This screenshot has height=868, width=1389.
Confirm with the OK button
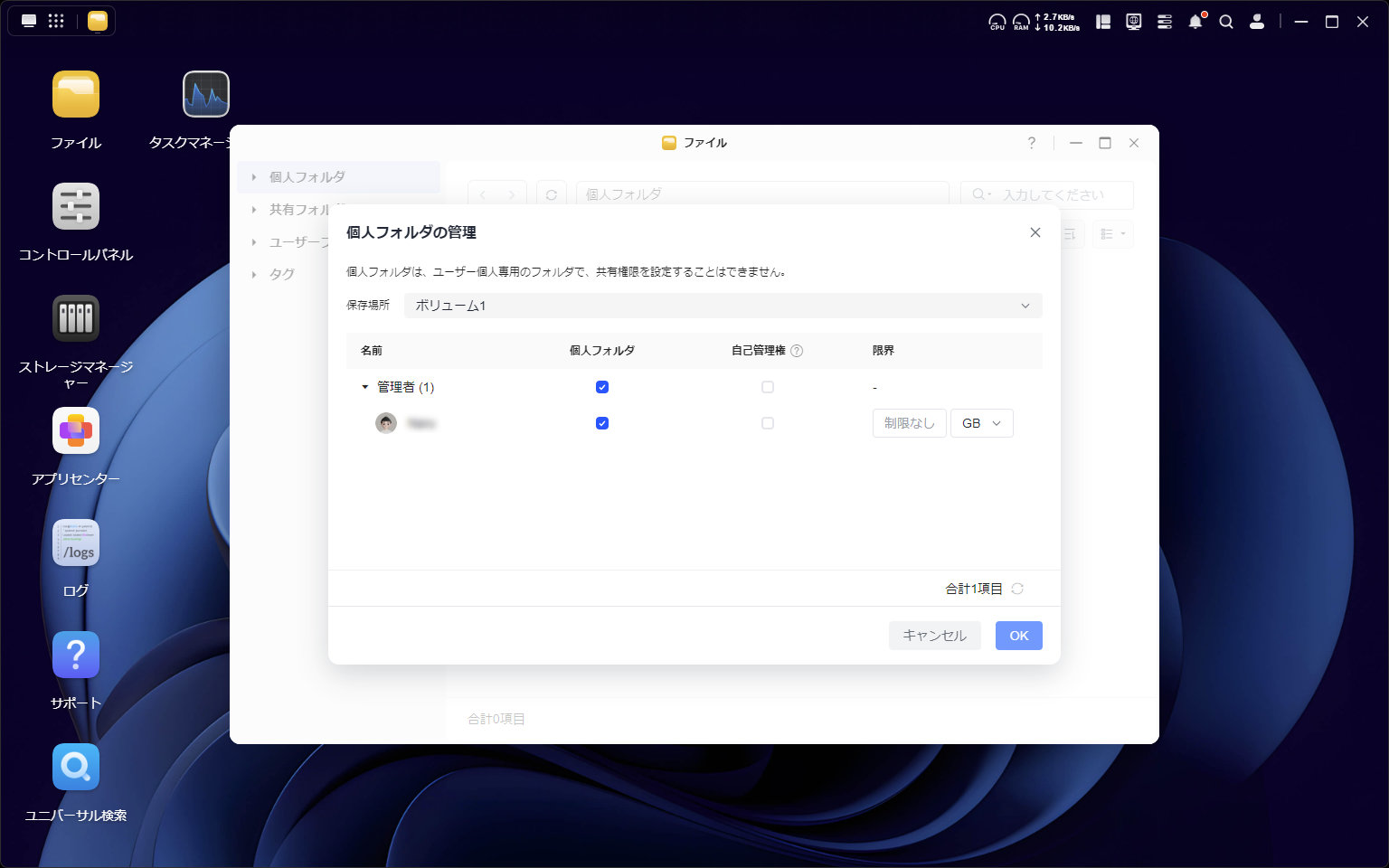[1018, 636]
